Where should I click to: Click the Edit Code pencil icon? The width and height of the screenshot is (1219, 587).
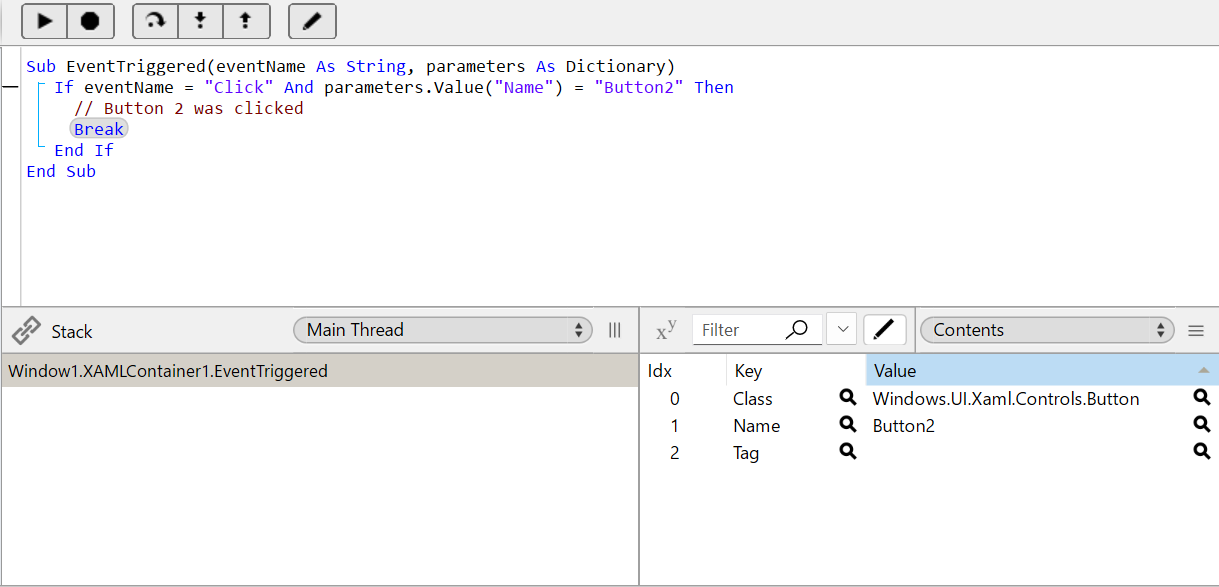[x=311, y=20]
